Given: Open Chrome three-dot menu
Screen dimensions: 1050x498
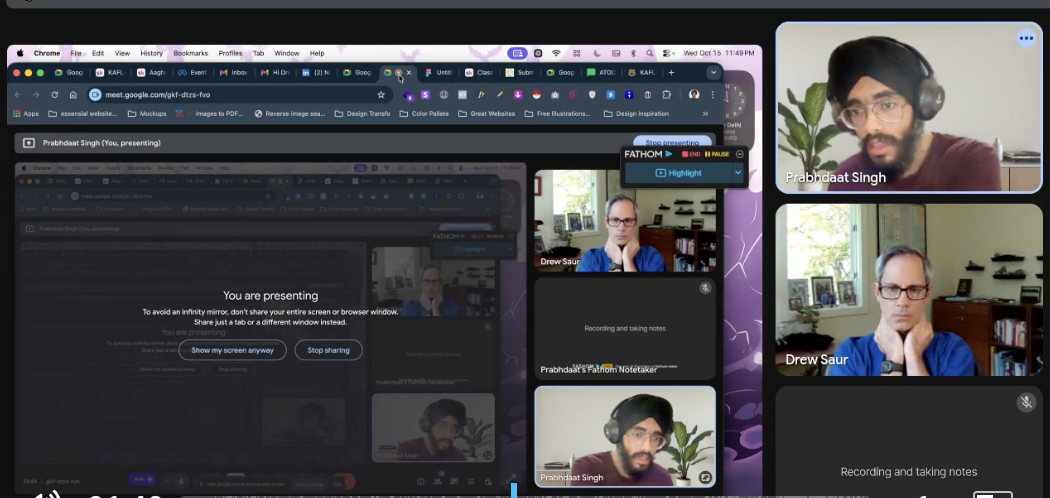Looking at the screenshot, I should click(712, 95).
